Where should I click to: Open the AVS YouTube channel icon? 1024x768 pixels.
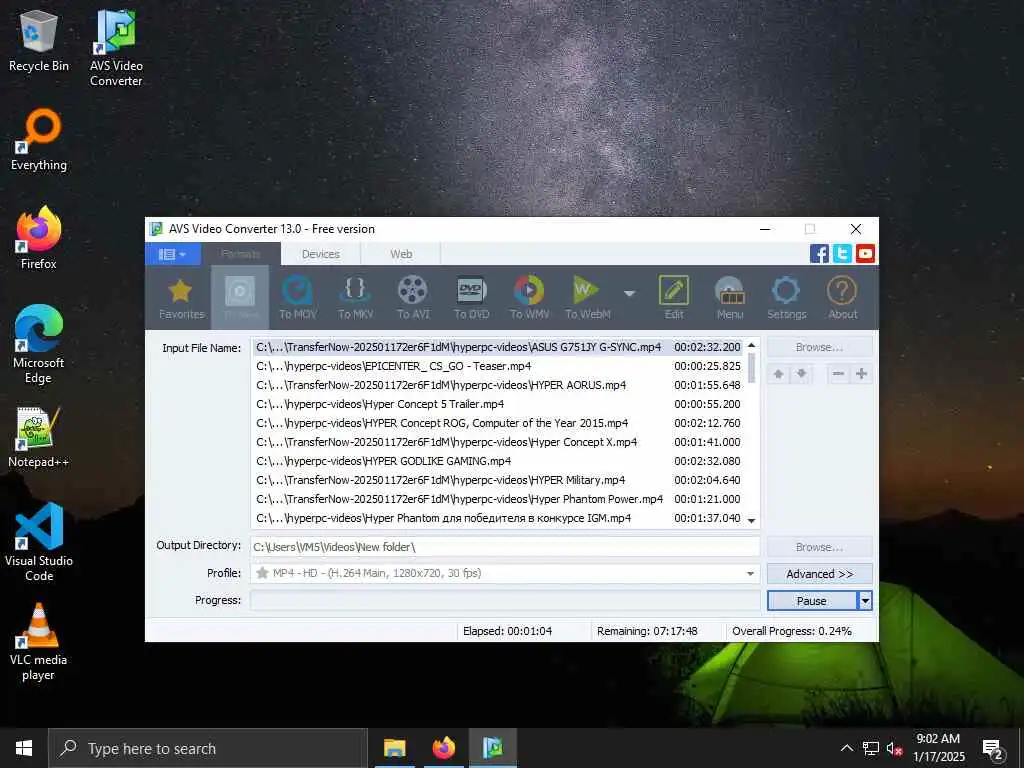click(865, 253)
